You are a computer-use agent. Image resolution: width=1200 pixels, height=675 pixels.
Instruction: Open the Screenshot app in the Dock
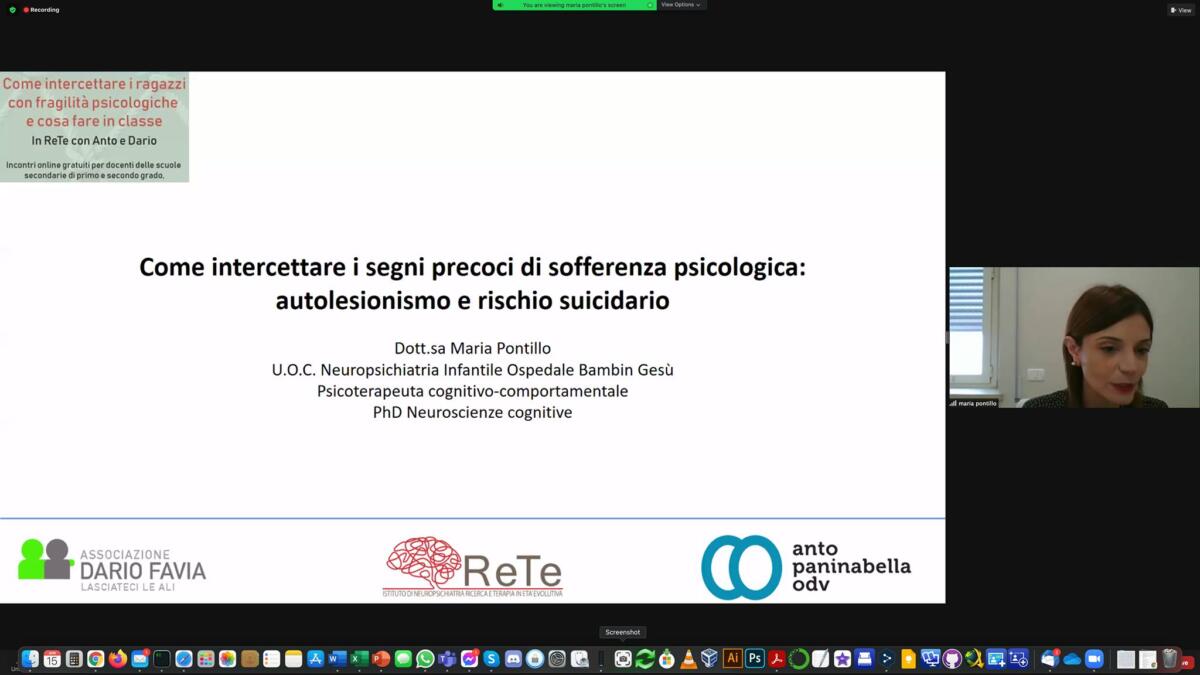click(623, 659)
